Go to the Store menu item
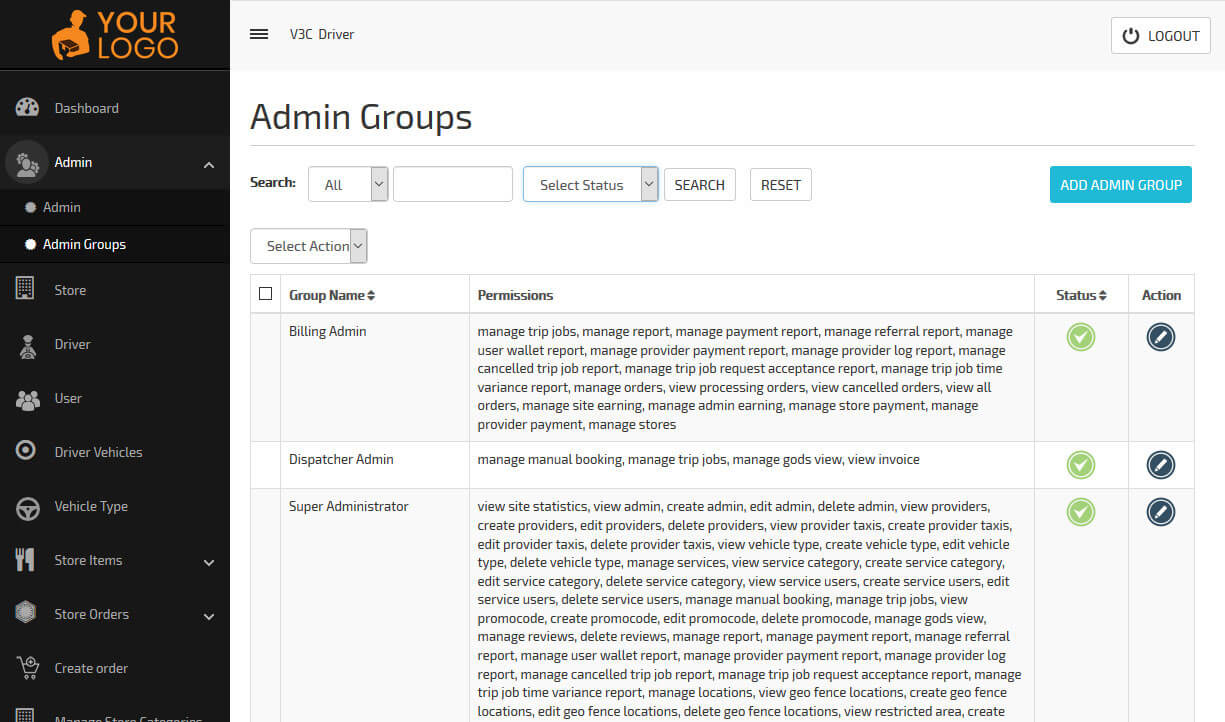1225x722 pixels. 70,290
